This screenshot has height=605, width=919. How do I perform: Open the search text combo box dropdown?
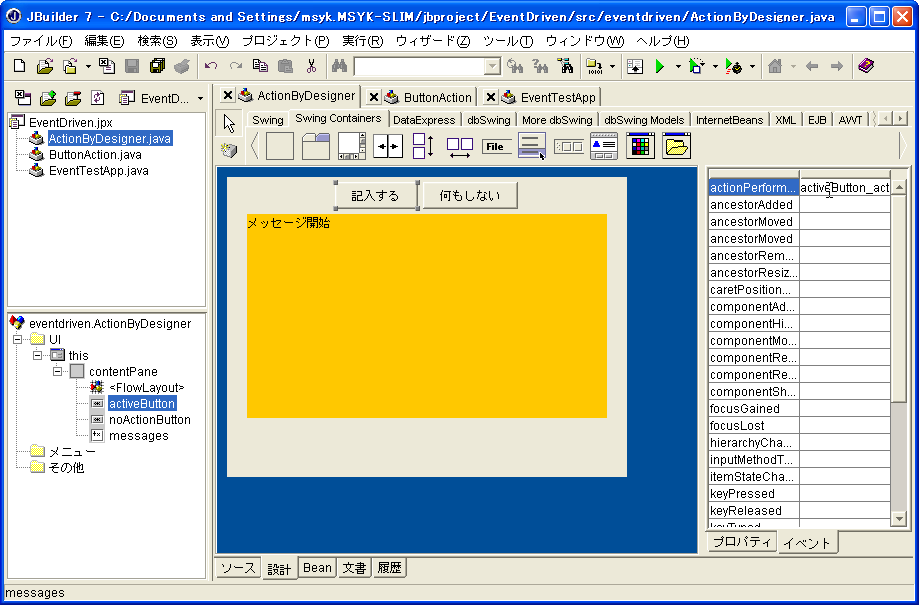point(492,67)
